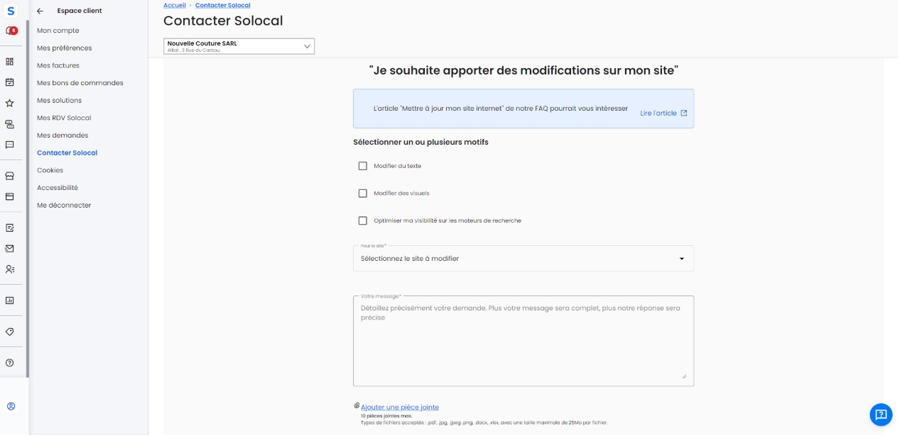Tick Optimiser ma visibilité sur les moteurs checkbox
Image resolution: width=898 pixels, height=437 pixels.
(363, 221)
